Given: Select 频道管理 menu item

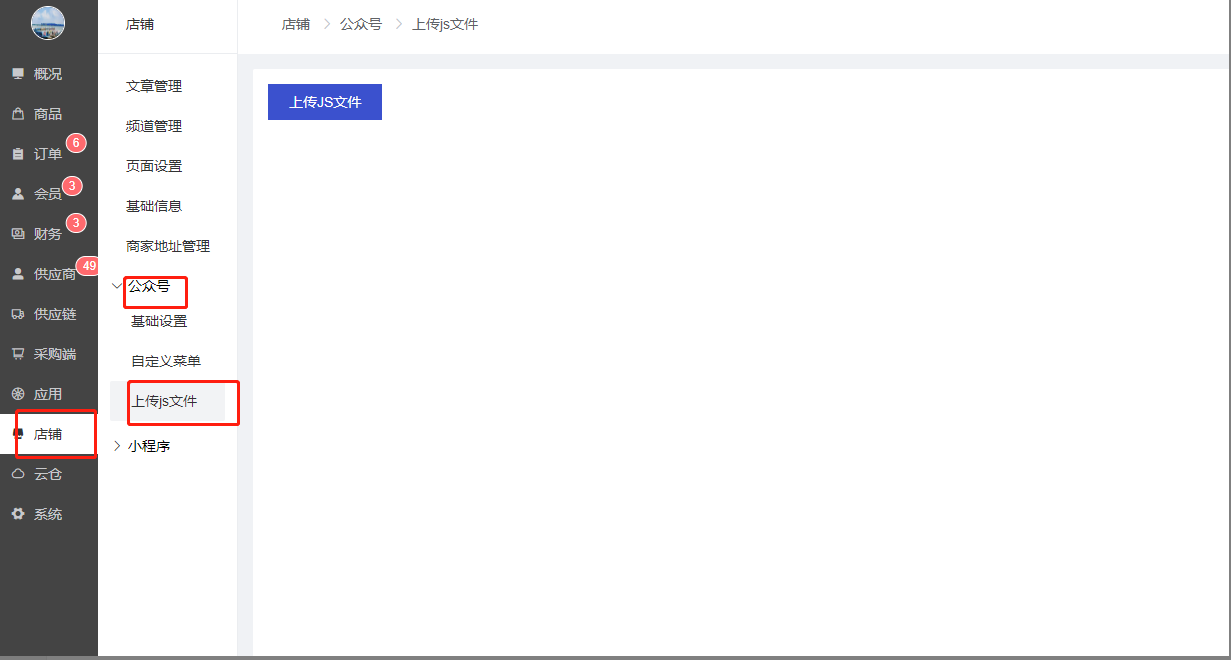Looking at the screenshot, I should pos(154,127).
